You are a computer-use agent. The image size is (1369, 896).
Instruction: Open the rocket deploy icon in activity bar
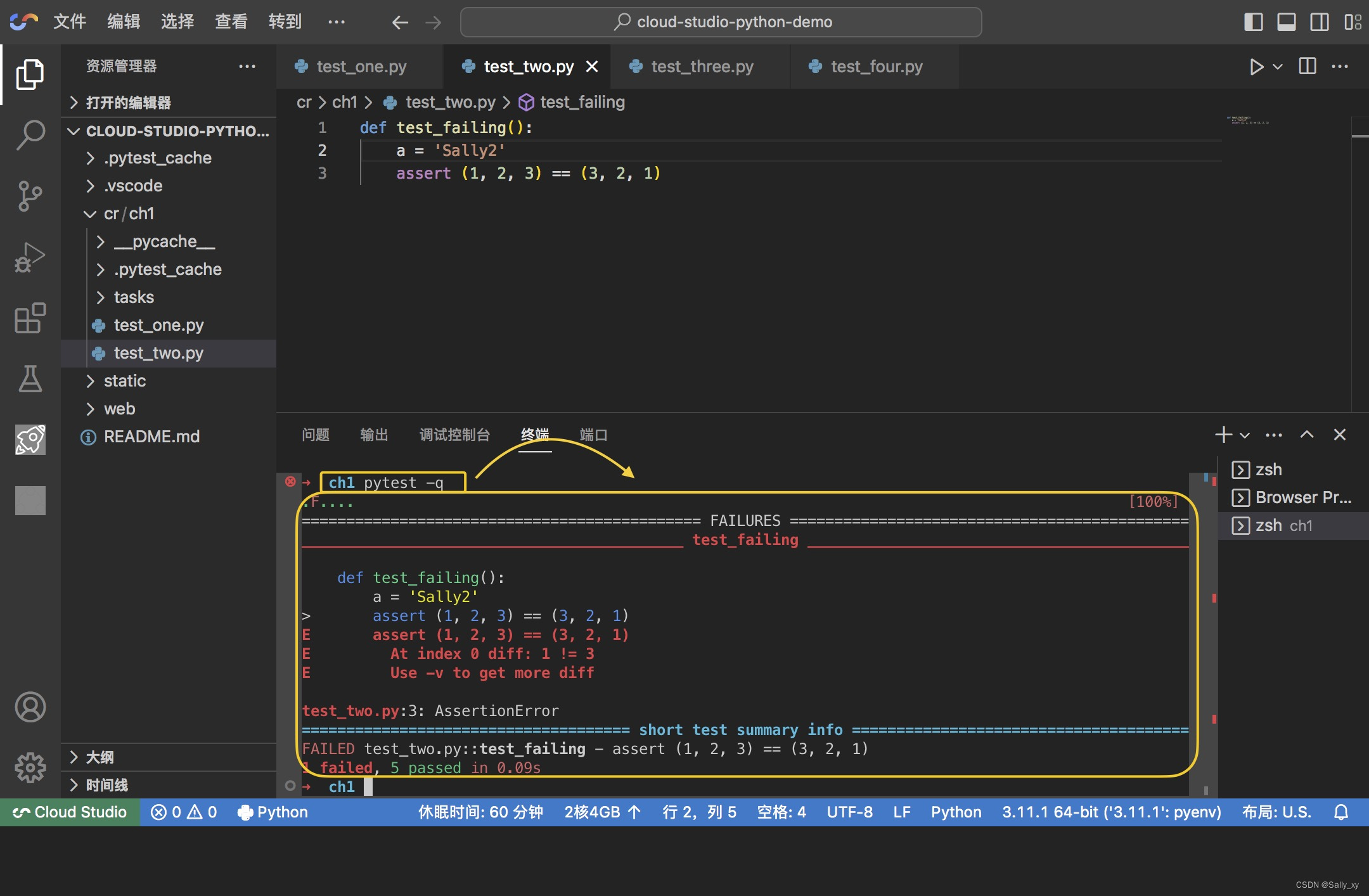(x=30, y=439)
